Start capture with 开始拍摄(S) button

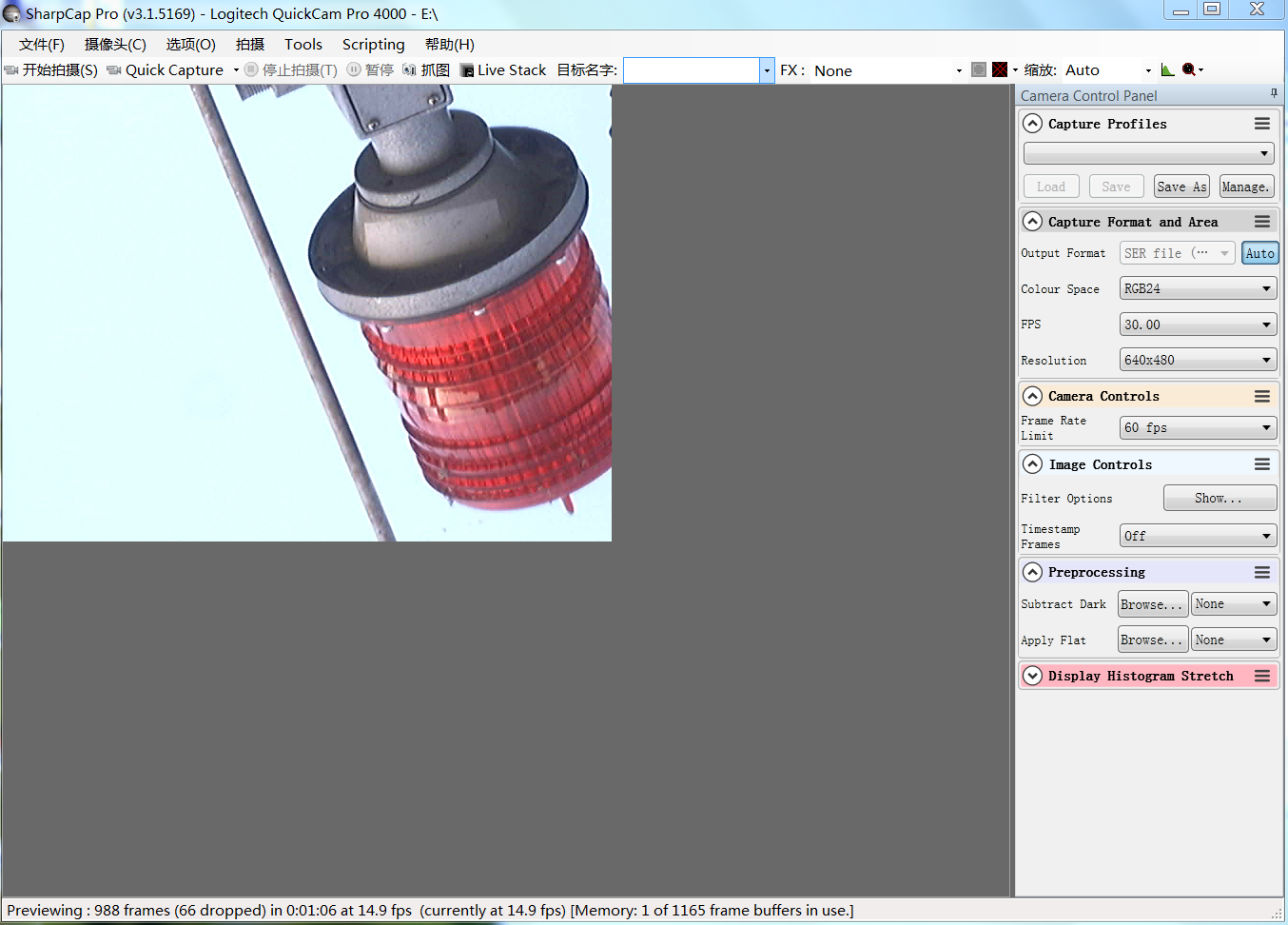(x=51, y=70)
